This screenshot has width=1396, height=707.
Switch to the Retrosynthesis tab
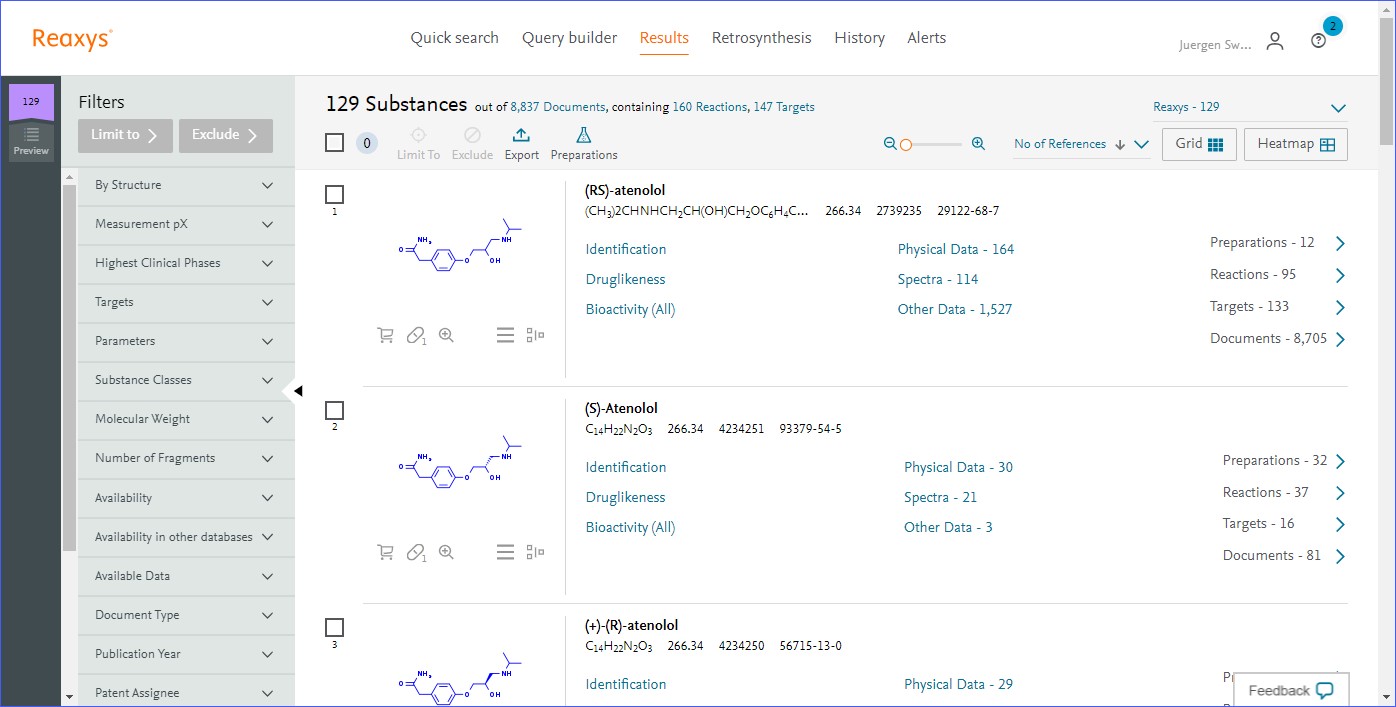point(761,38)
